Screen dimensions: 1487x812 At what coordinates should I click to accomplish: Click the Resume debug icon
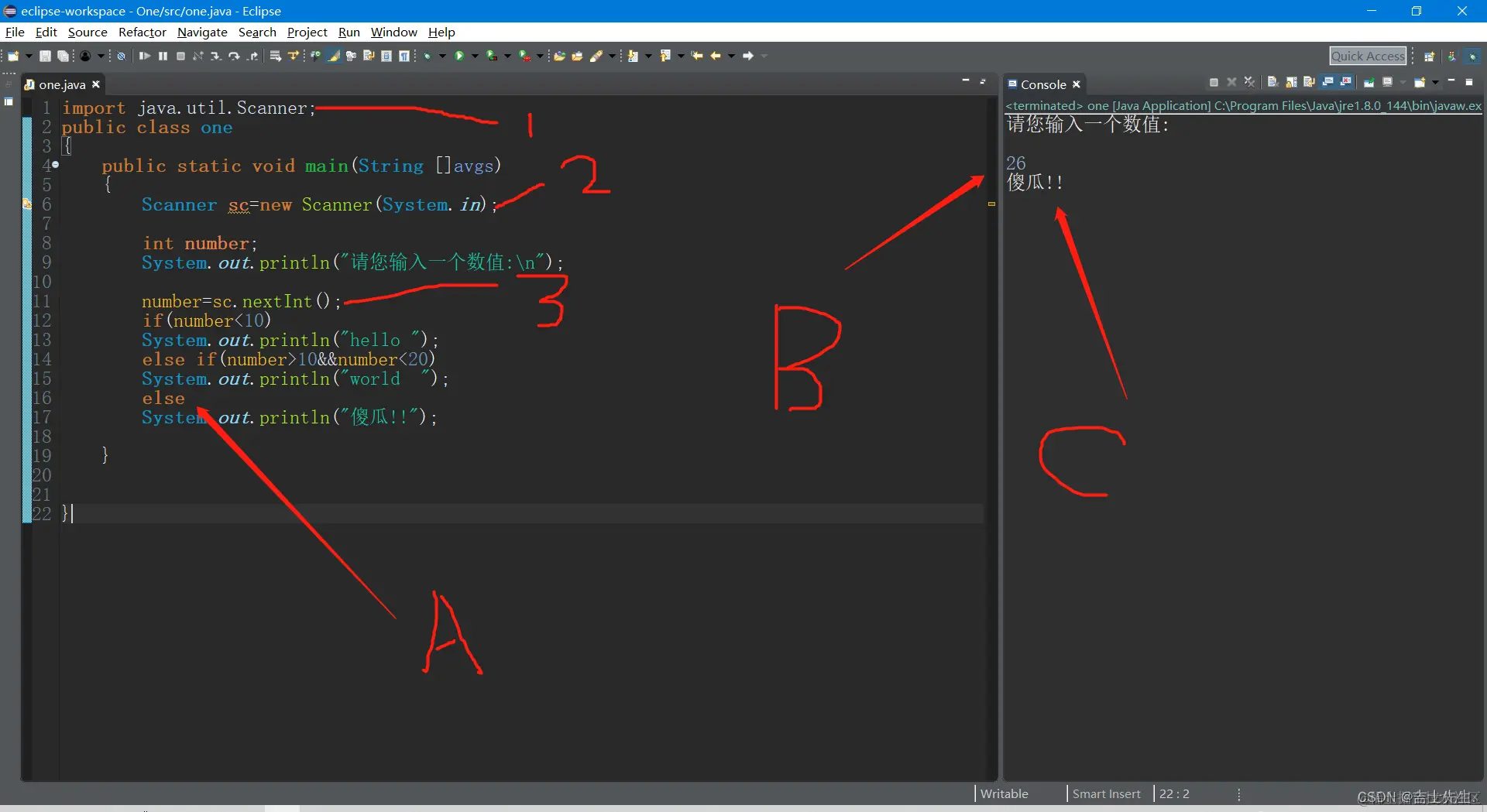point(144,56)
